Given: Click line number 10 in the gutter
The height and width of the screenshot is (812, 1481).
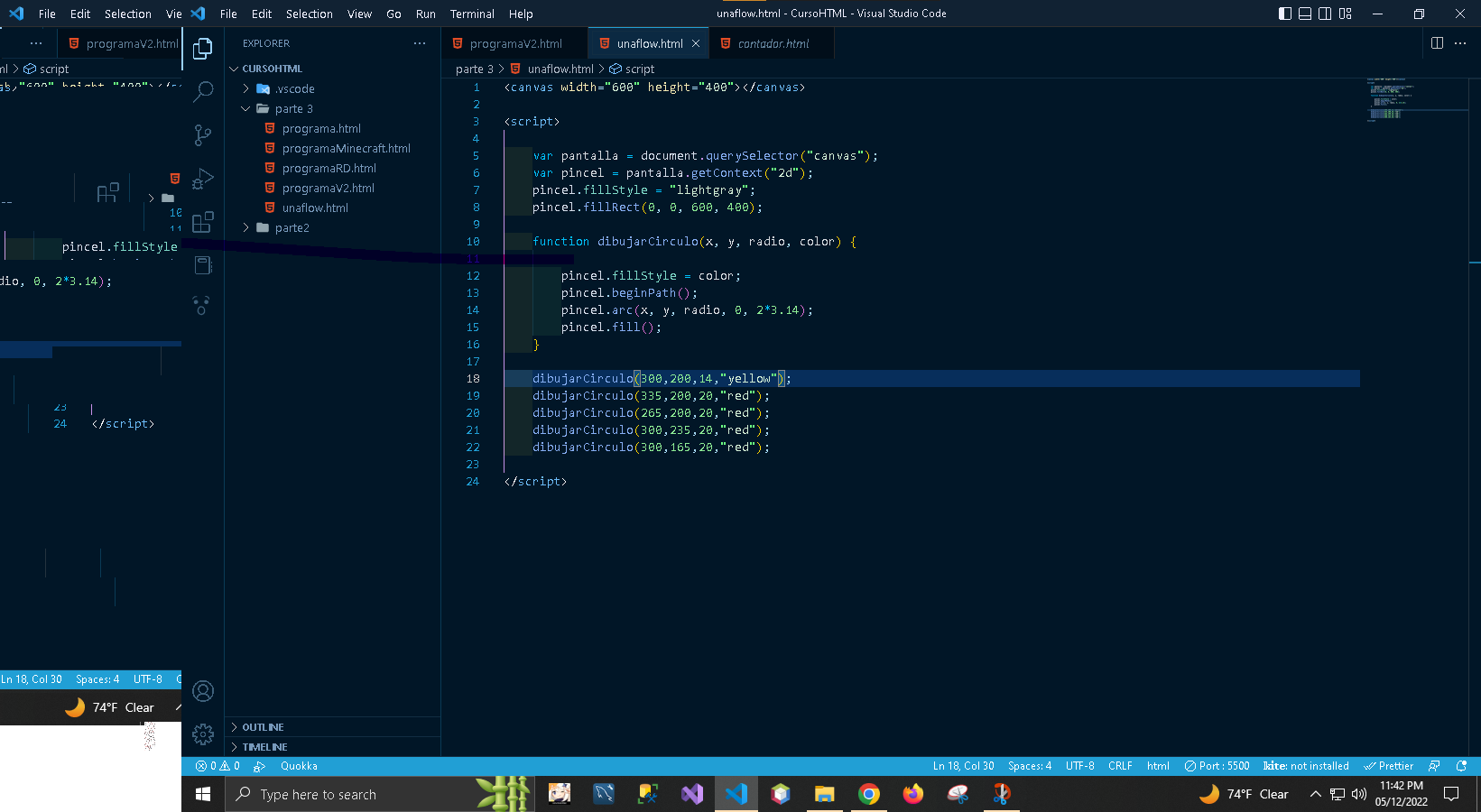Looking at the screenshot, I should click(473, 242).
